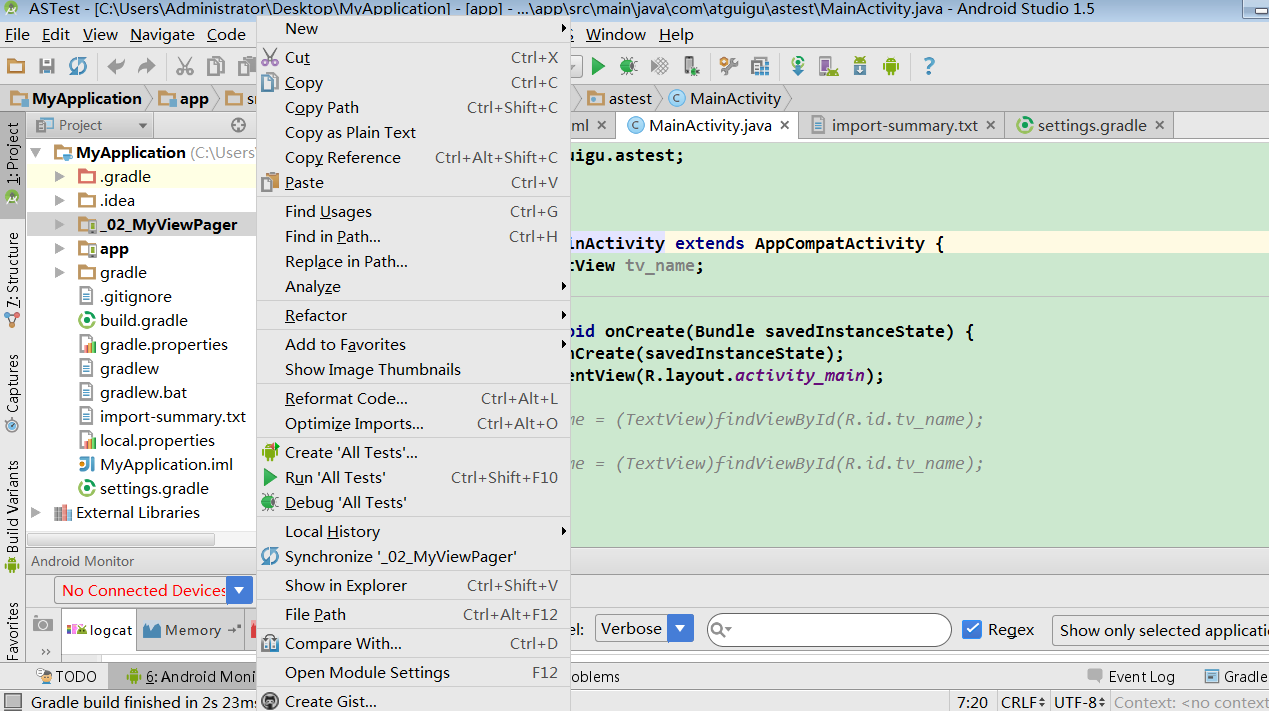The image size is (1269, 711).
Task: Toggle tool window bars button in status bar
Action: click(12, 702)
